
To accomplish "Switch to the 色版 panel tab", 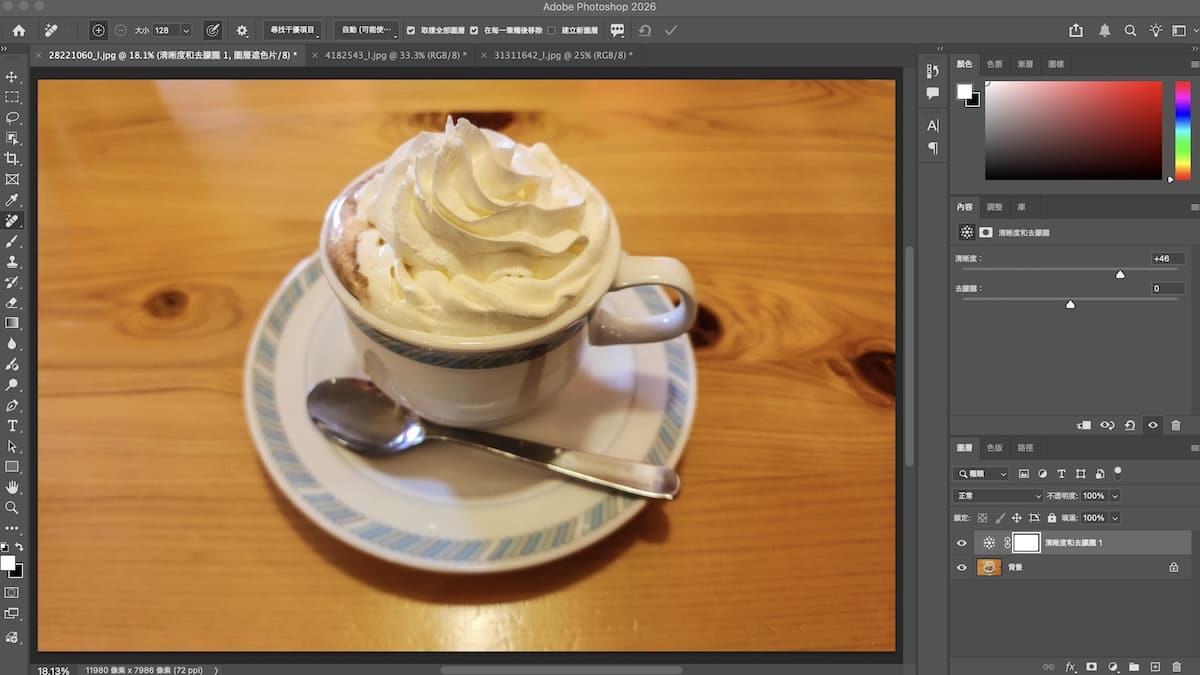I will click(x=995, y=448).
